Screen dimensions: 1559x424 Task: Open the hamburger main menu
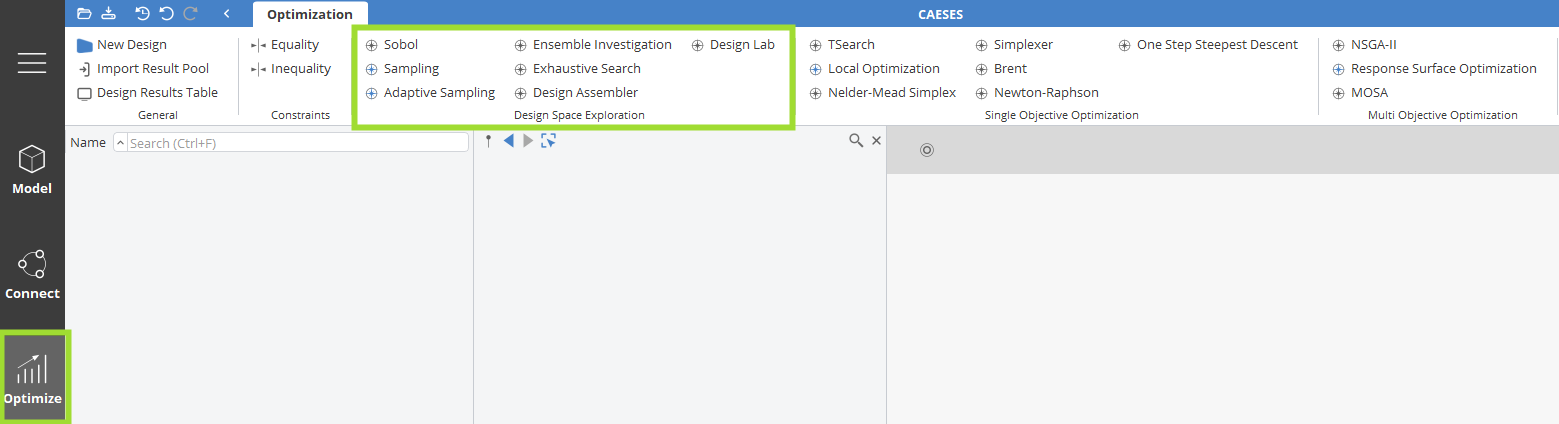(x=32, y=62)
